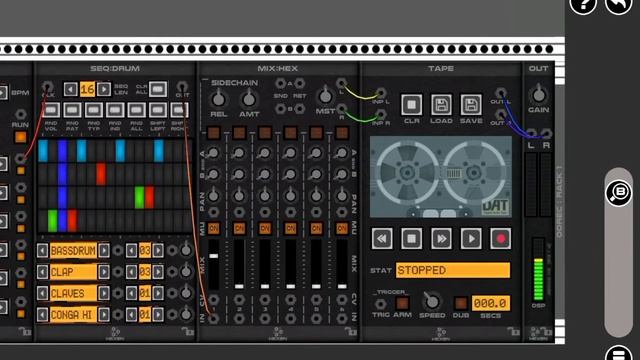Click the TRIG input jack on tape module

coord(380,304)
